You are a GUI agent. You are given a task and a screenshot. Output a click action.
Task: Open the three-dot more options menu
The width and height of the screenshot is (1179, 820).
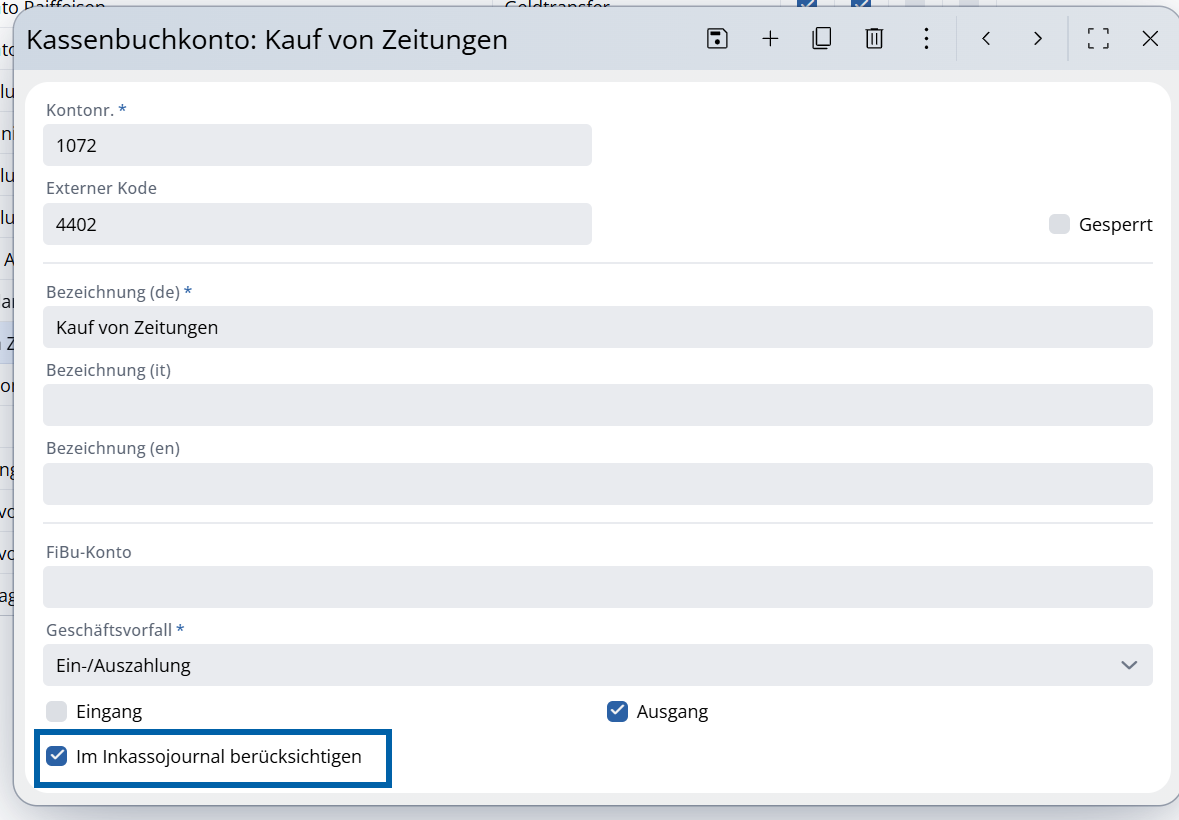[x=926, y=39]
